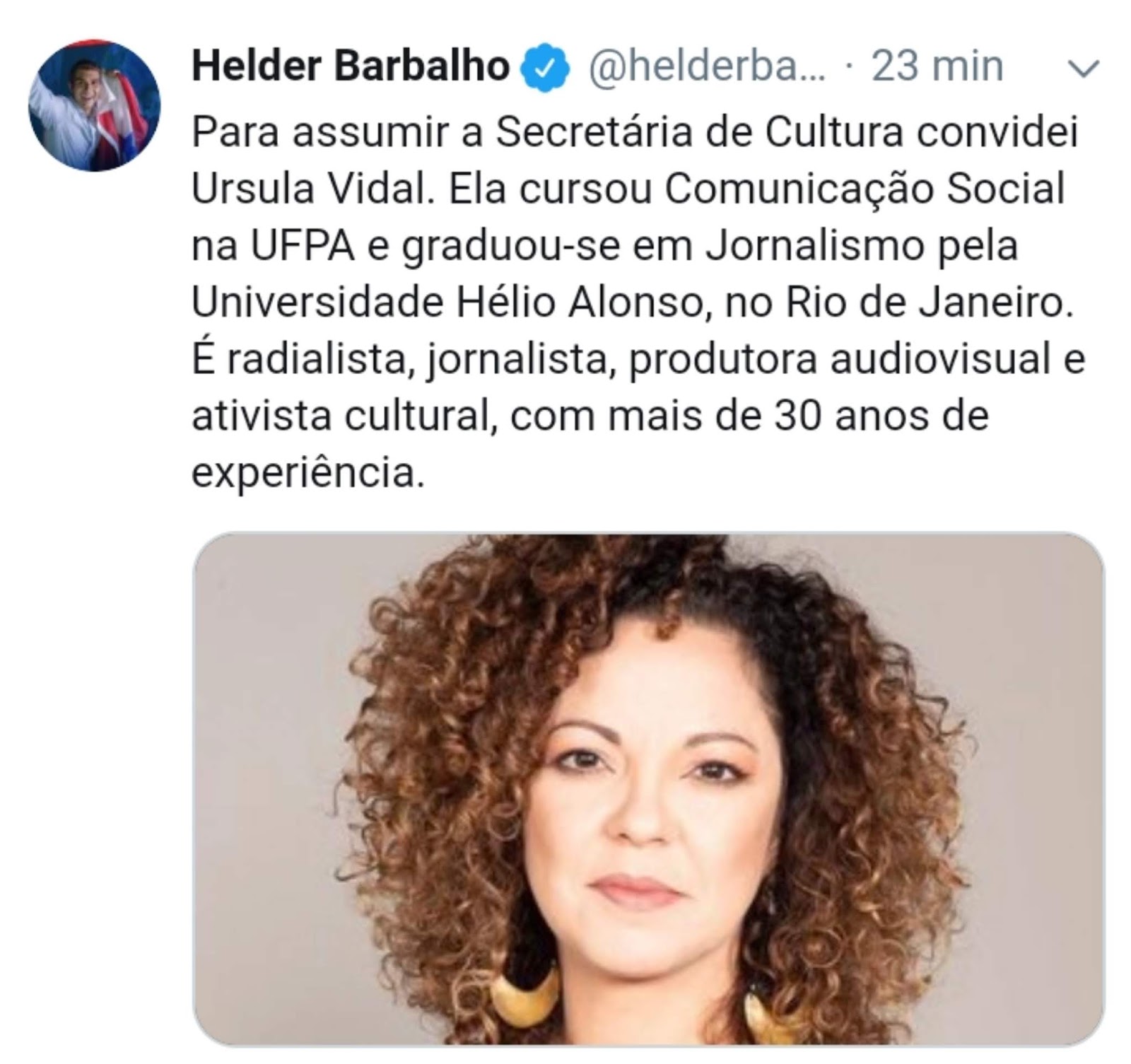1131x1064 pixels.
Task: Open the attached portrait photo
Action: (x=648, y=788)
